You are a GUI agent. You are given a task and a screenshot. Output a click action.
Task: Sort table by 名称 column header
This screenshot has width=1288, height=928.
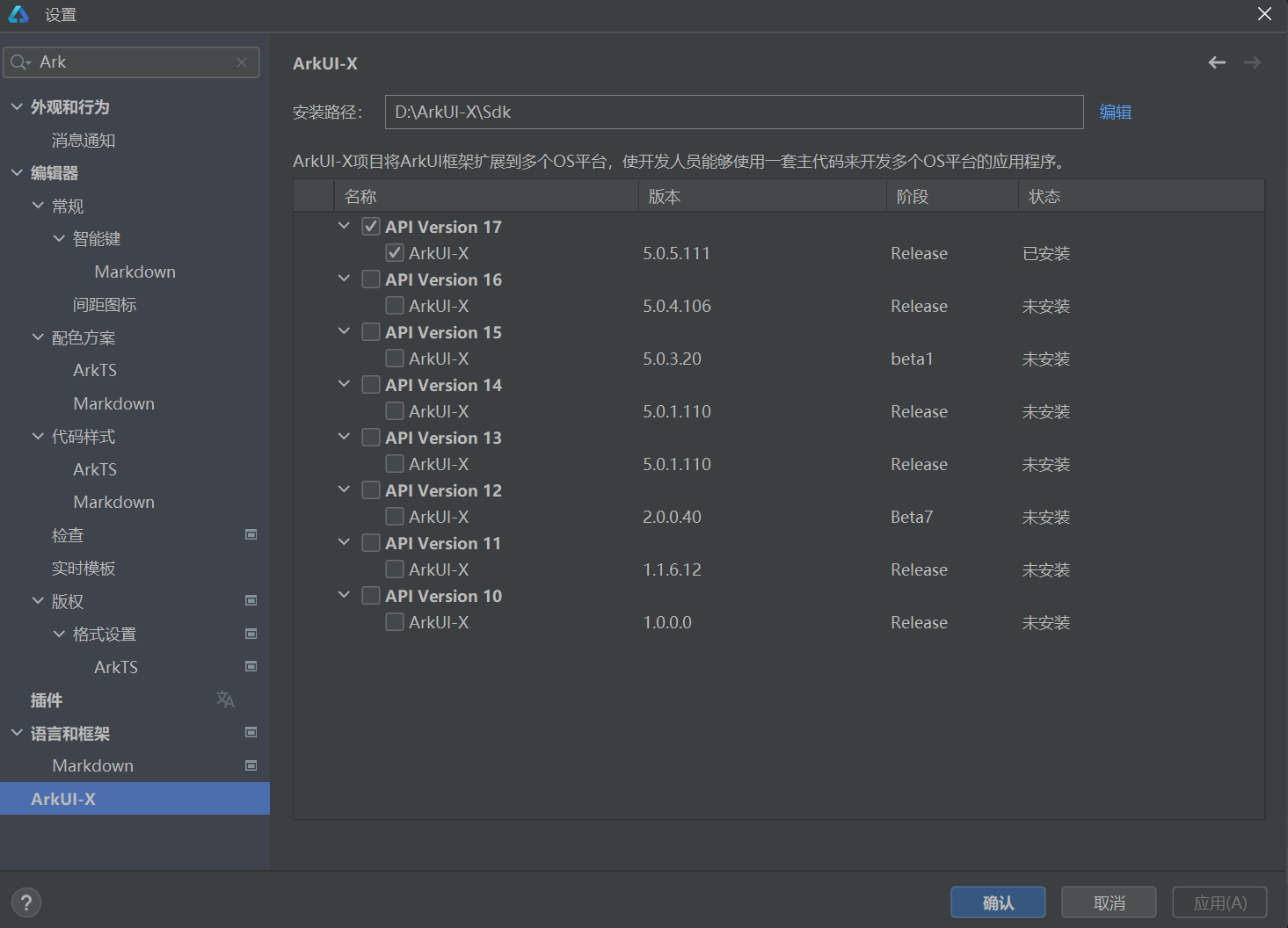[x=486, y=196]
